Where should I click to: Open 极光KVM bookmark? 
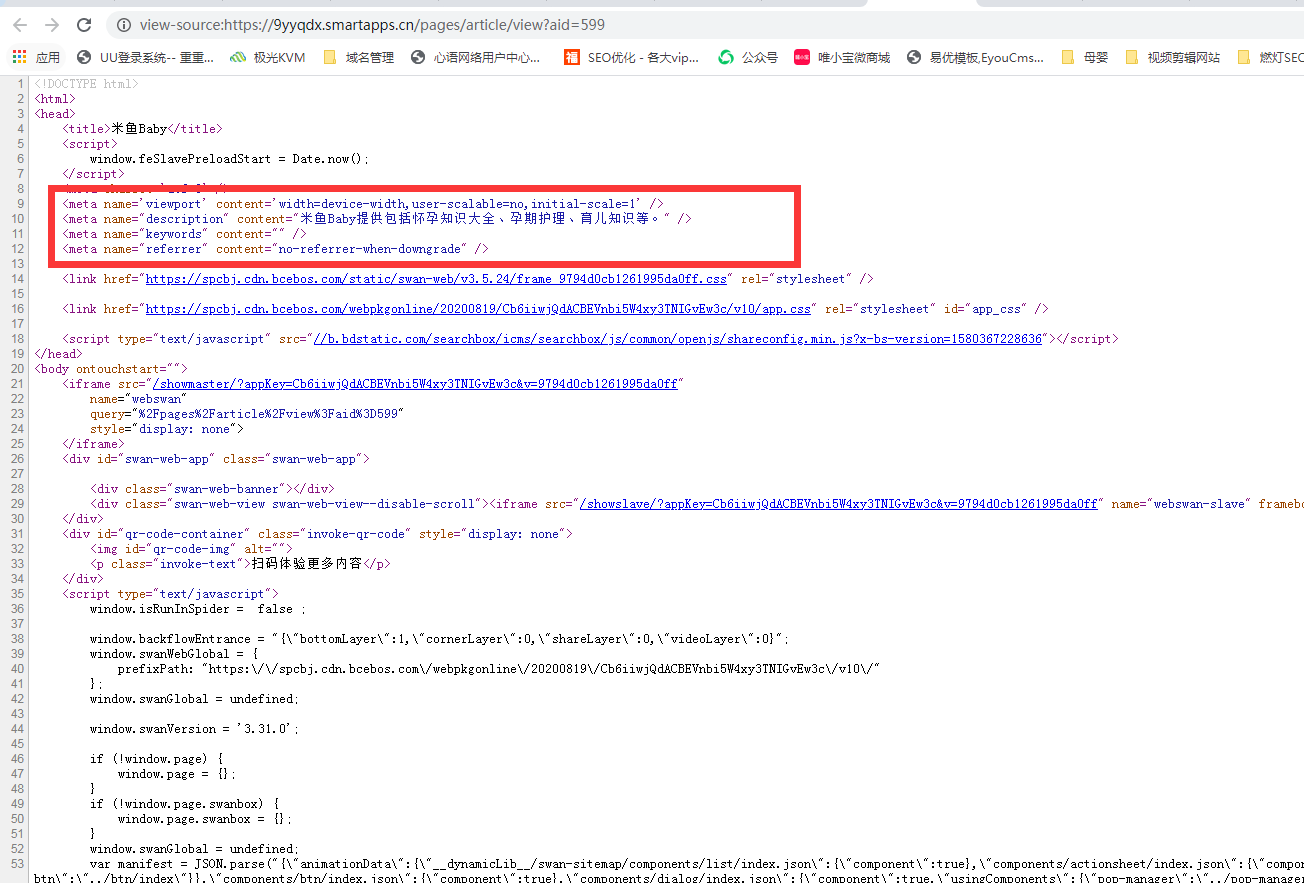[267, 57]
